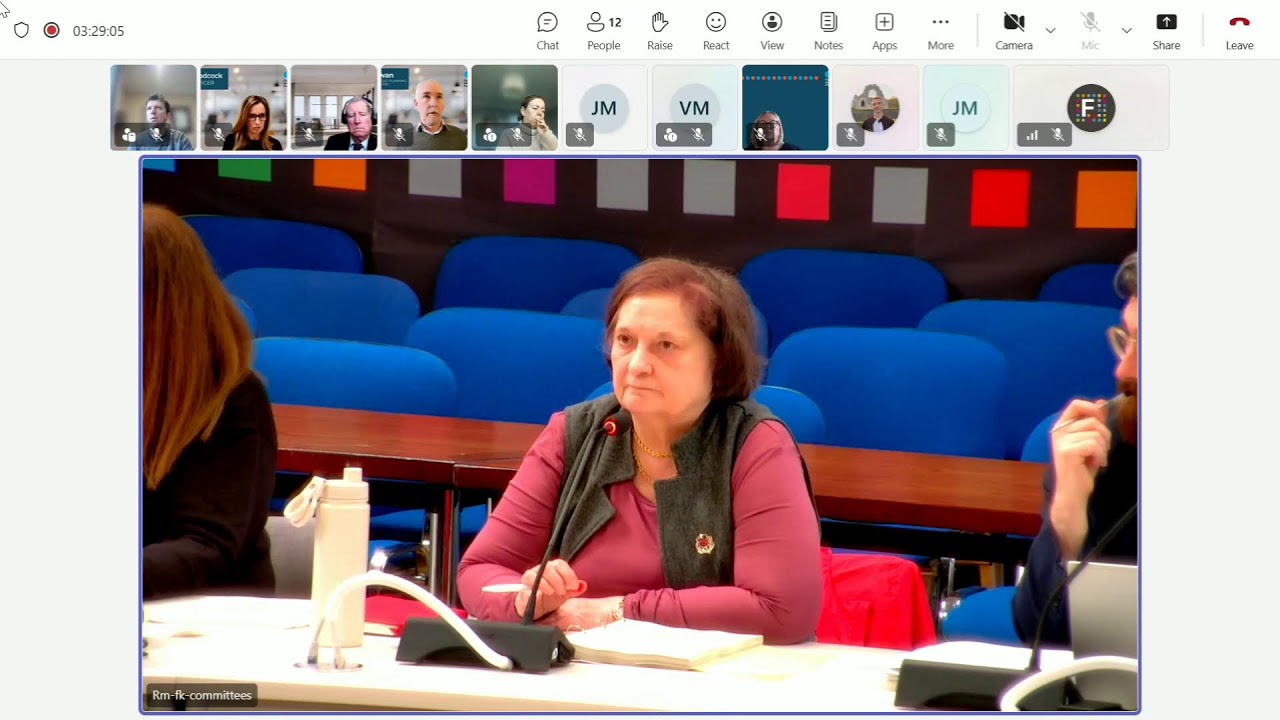This screenshot has width=1280, height=720.
Task: Show the People list with 12 participants
Action: (604, 31)
